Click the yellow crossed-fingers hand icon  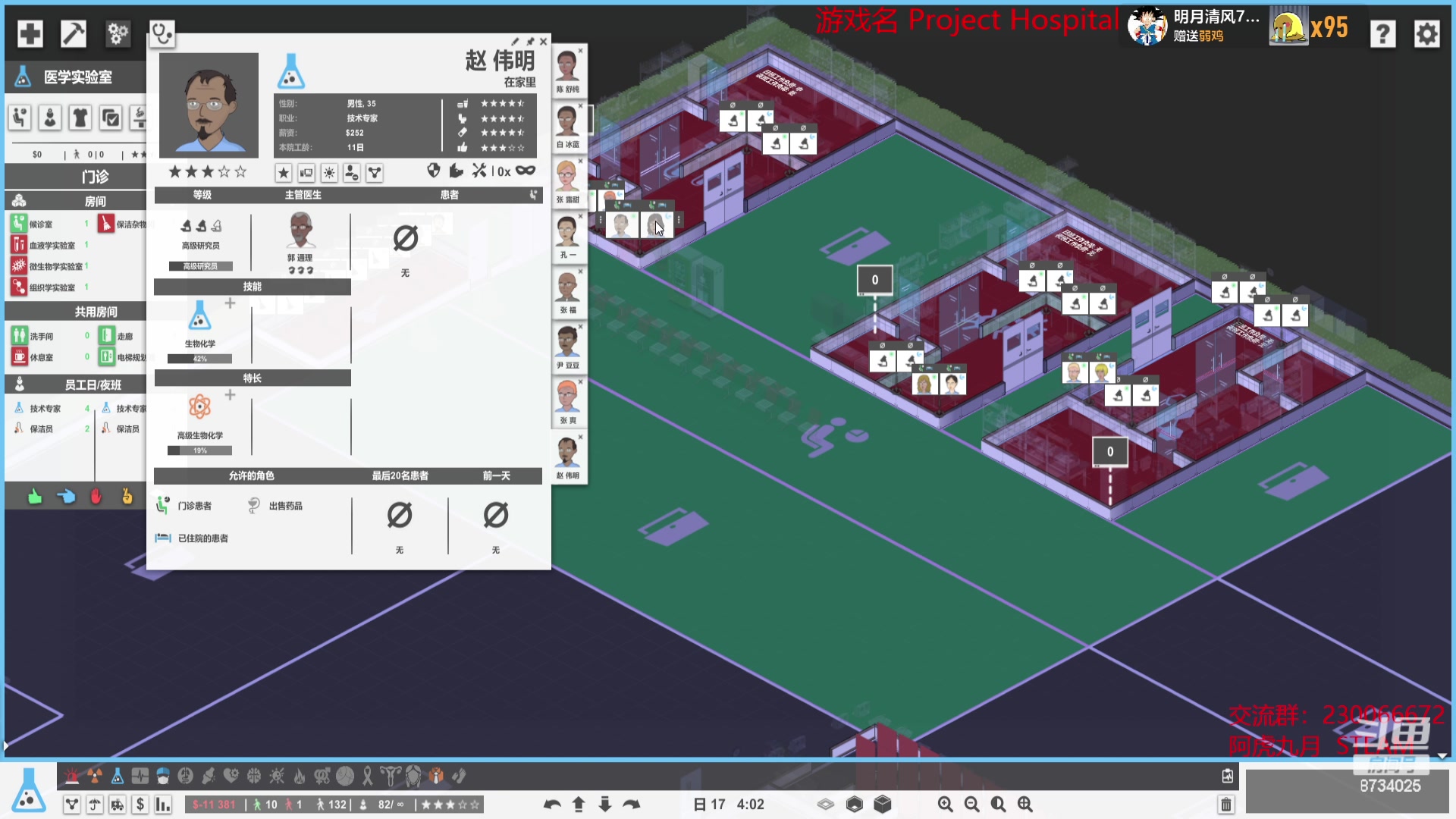(x=127, y=497)
